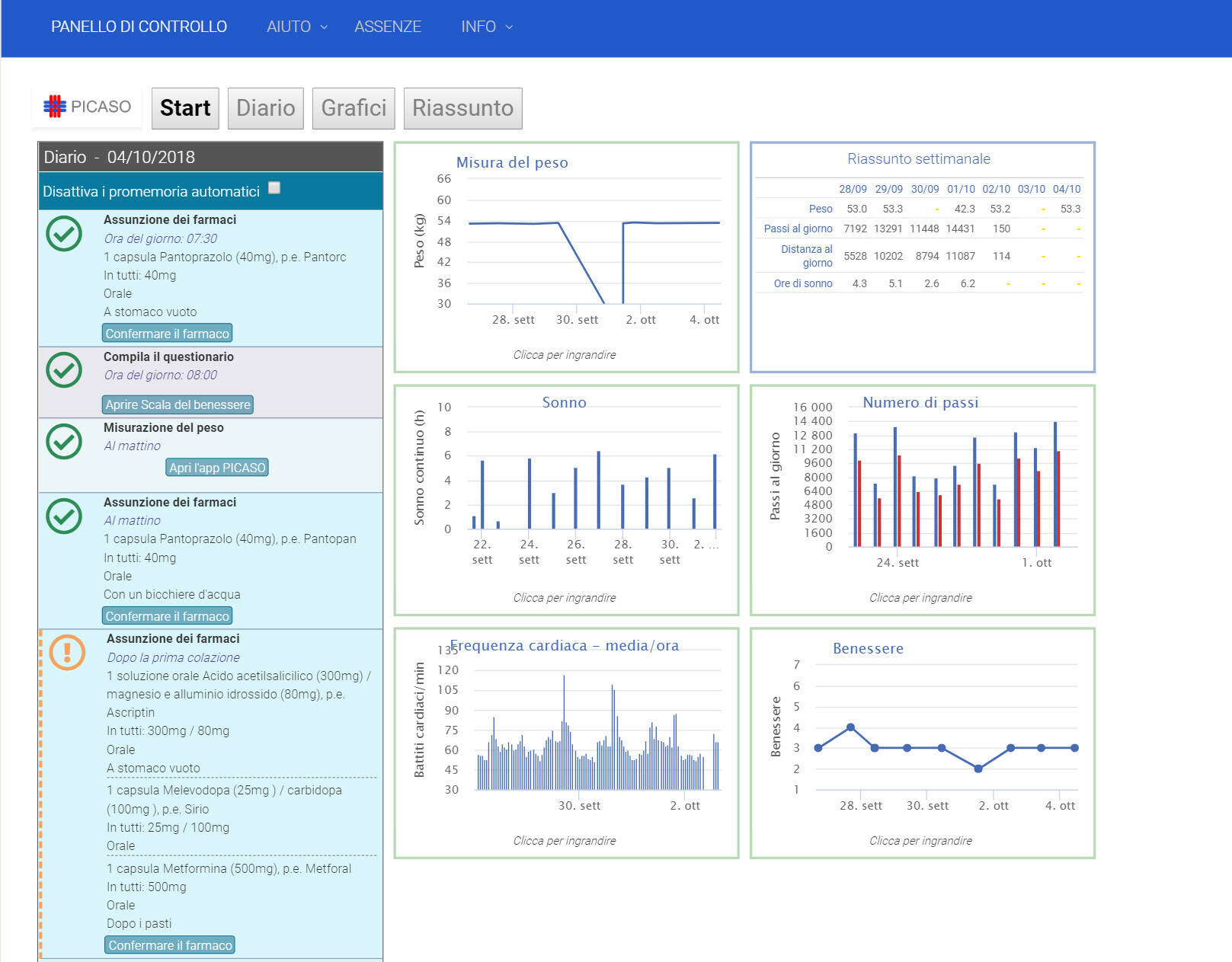Click the Melevodopa (25mg) medication line
This screenshot has width=1232, height=962.
224,800
